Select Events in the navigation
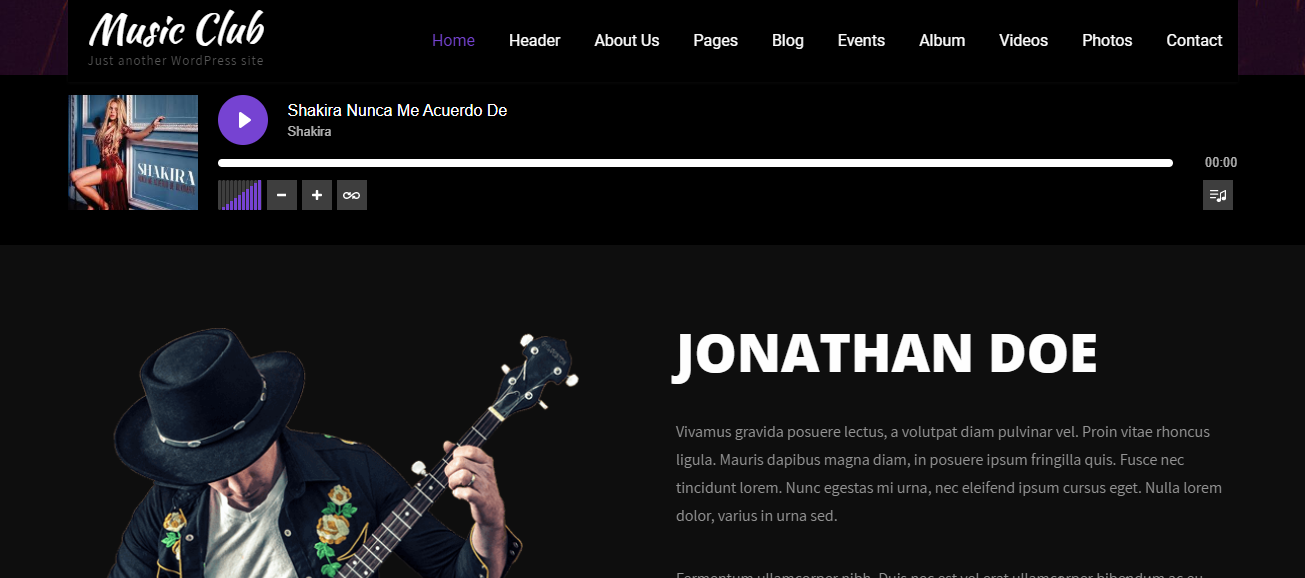The width and height of the screenshot is (1305, 578). [x=861, y=40]
